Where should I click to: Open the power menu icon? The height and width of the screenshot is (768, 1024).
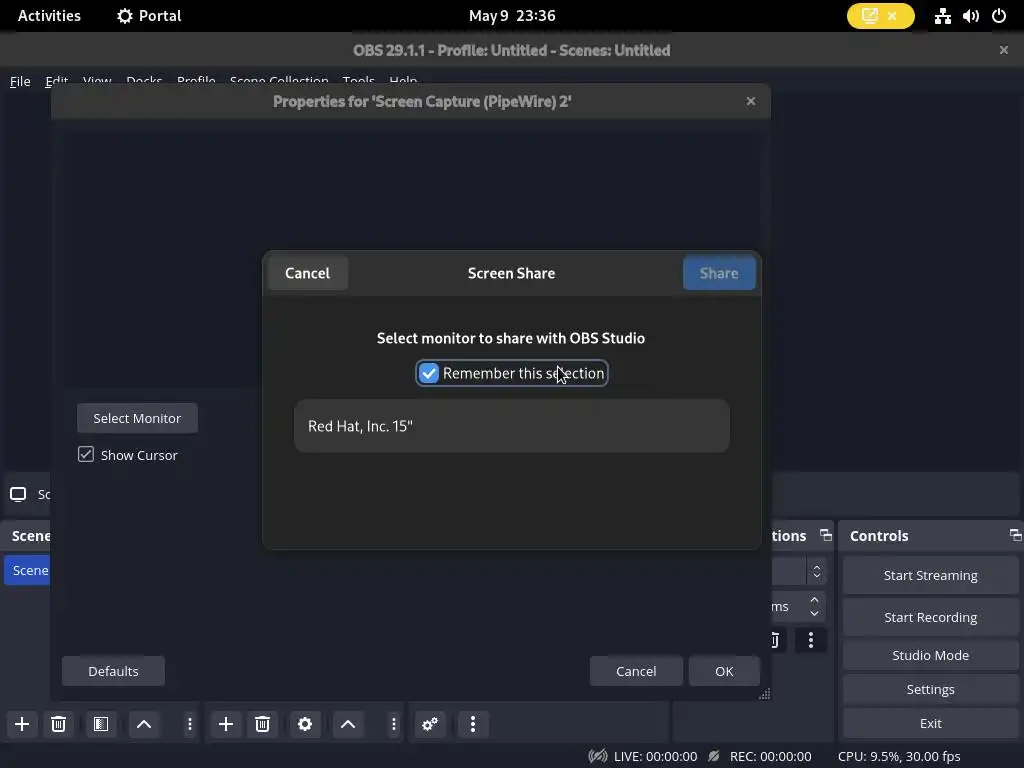pyautogui.click(x=999, y=16)
